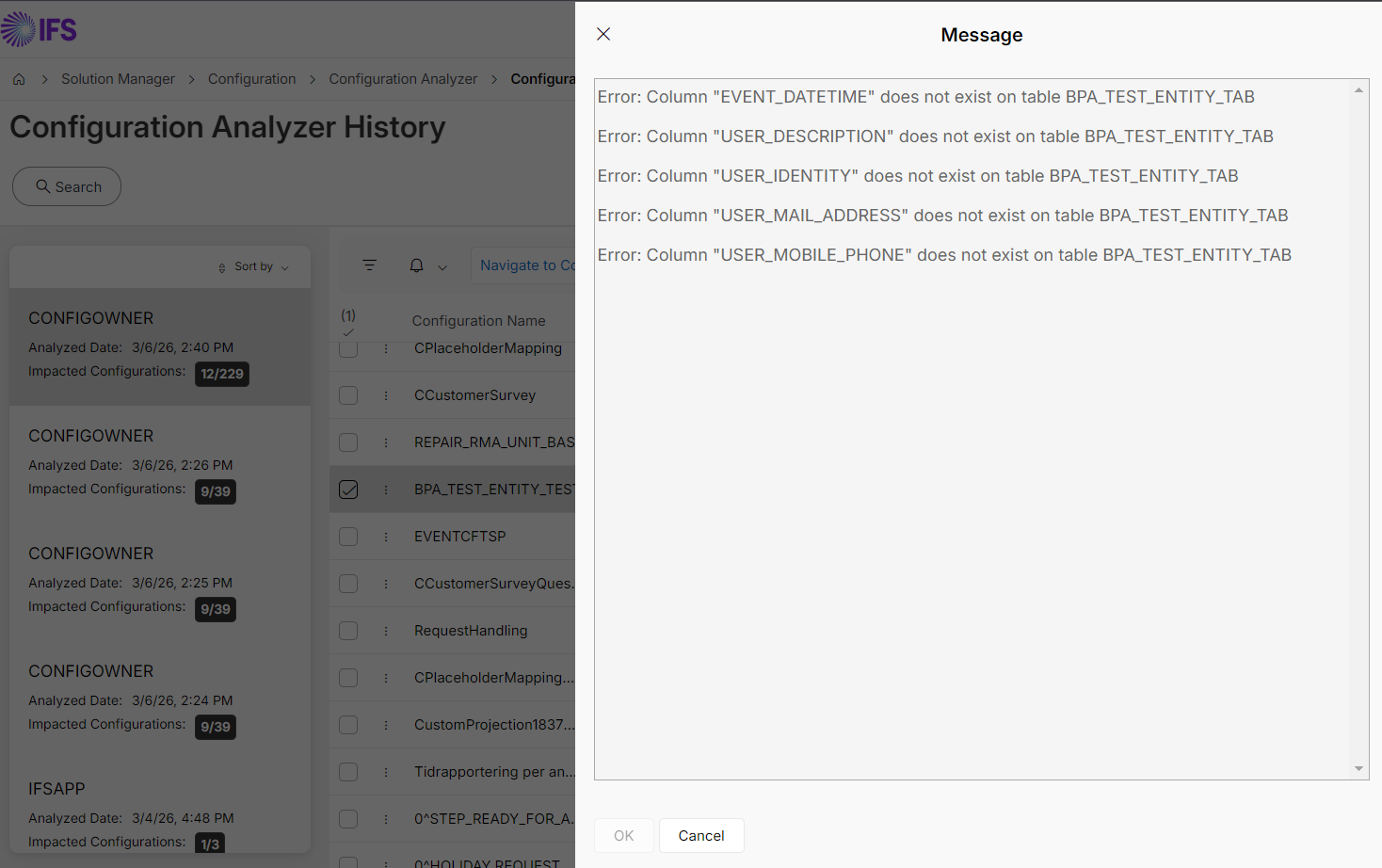Open row menu for BPA_TEST_ENTITY_TEST
Image resolution: width=1382 pixels, height=868 pixels.
pyautogui.click(x=386, y=490)
